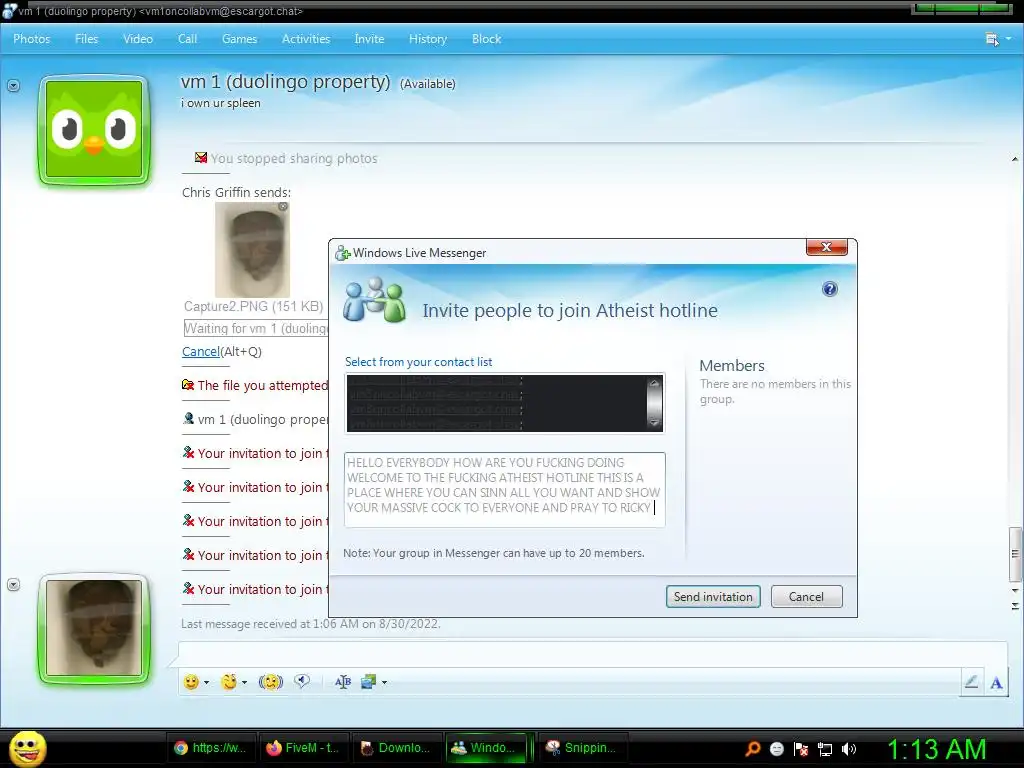Click the 'Capture2.PNG (151 KB)' file name

(253, 306)
